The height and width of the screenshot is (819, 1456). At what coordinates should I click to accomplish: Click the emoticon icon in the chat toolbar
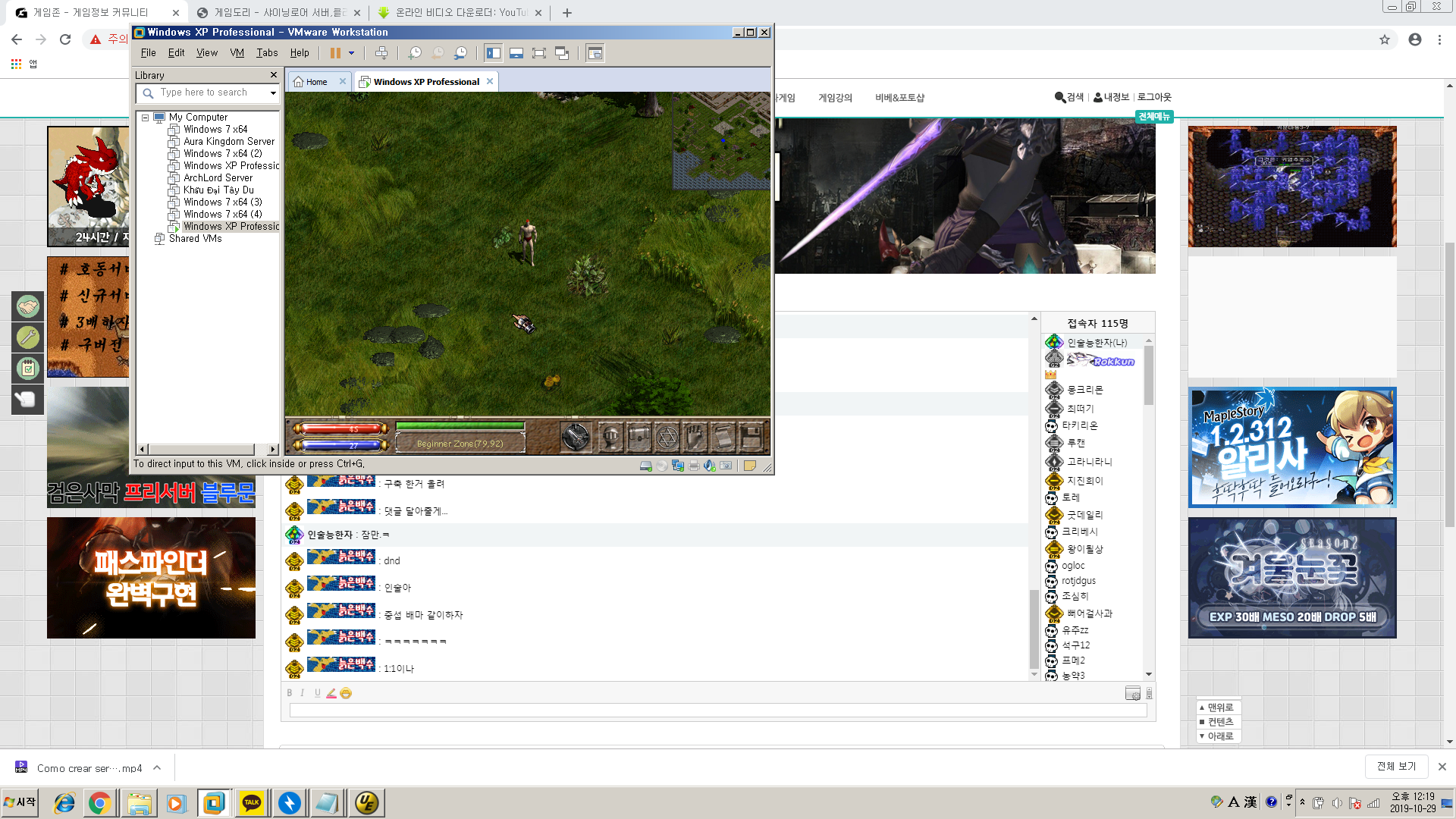[x=346, y=693]
